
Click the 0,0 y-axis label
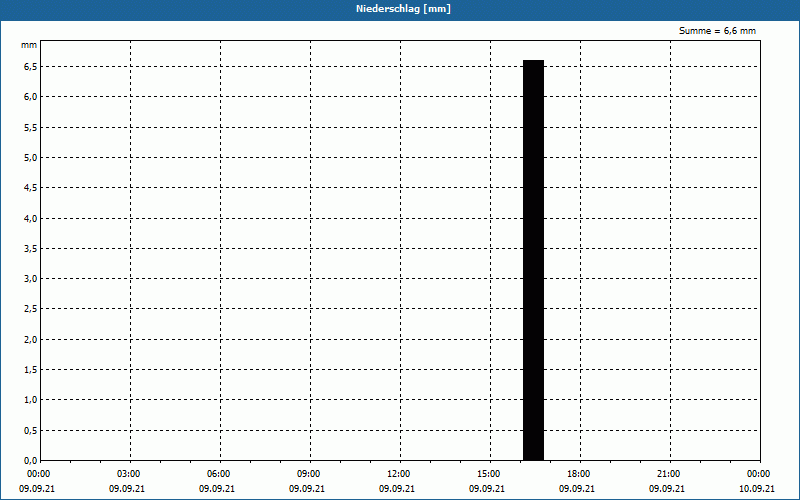(x=31, y=460)
